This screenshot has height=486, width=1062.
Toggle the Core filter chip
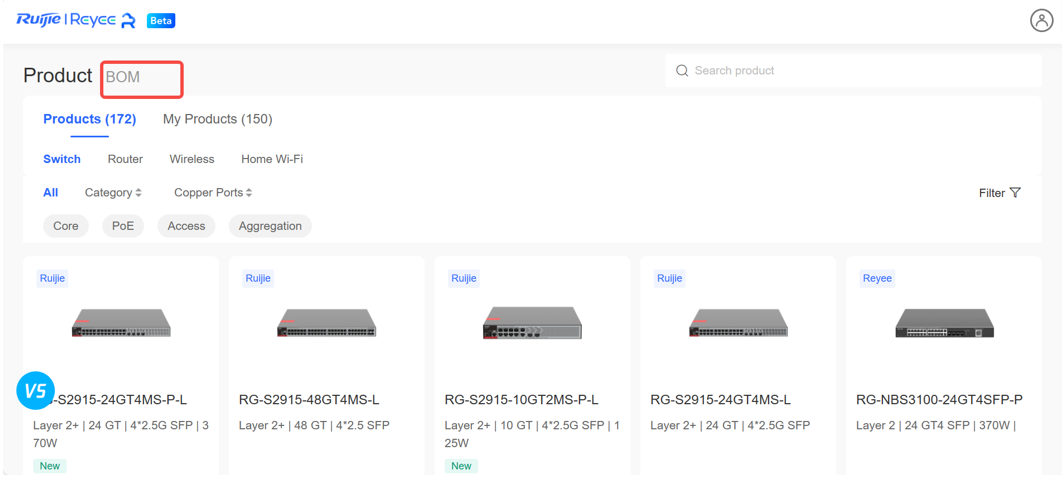(66, 226)
